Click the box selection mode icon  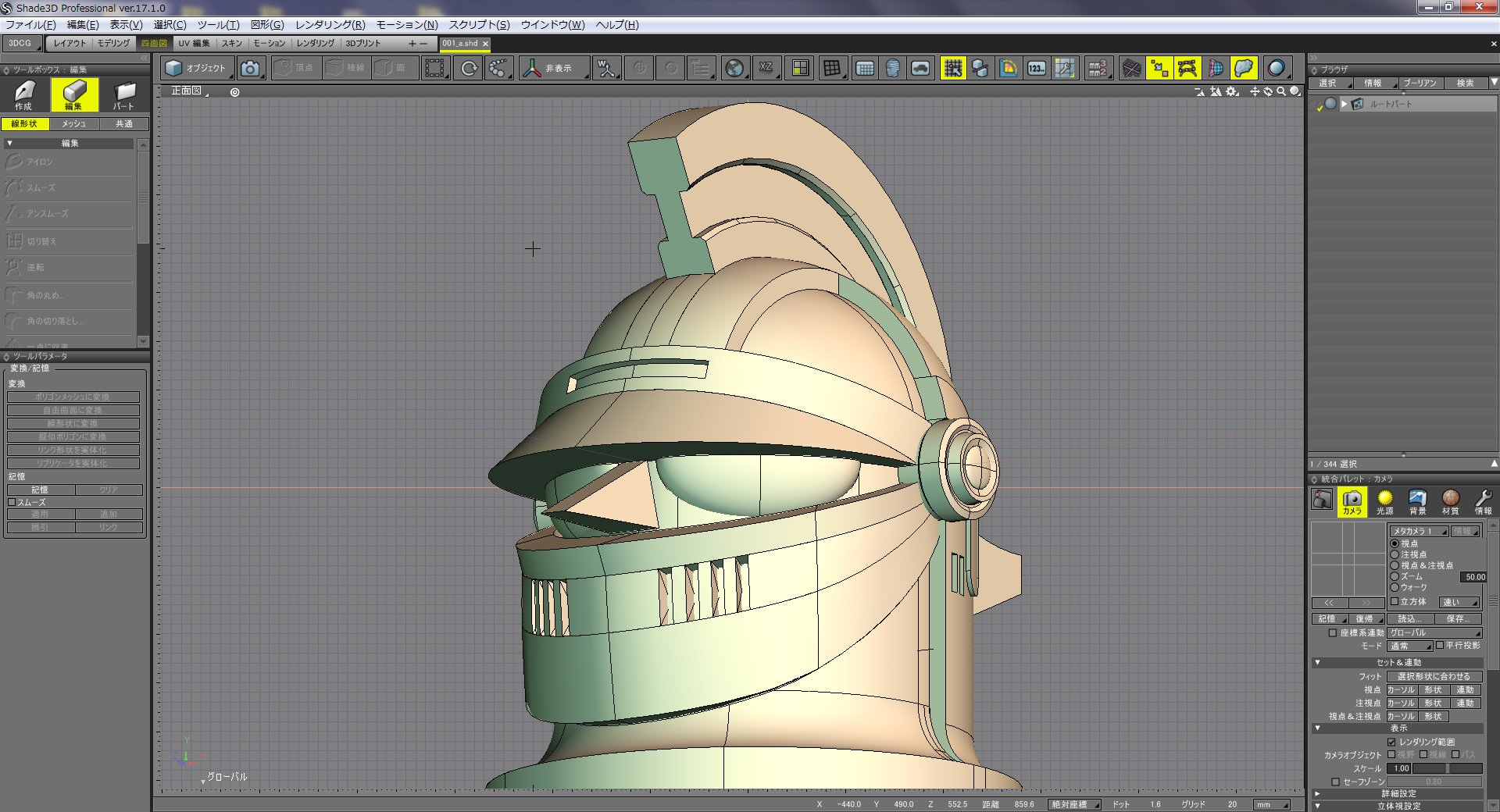coord(435,69)
